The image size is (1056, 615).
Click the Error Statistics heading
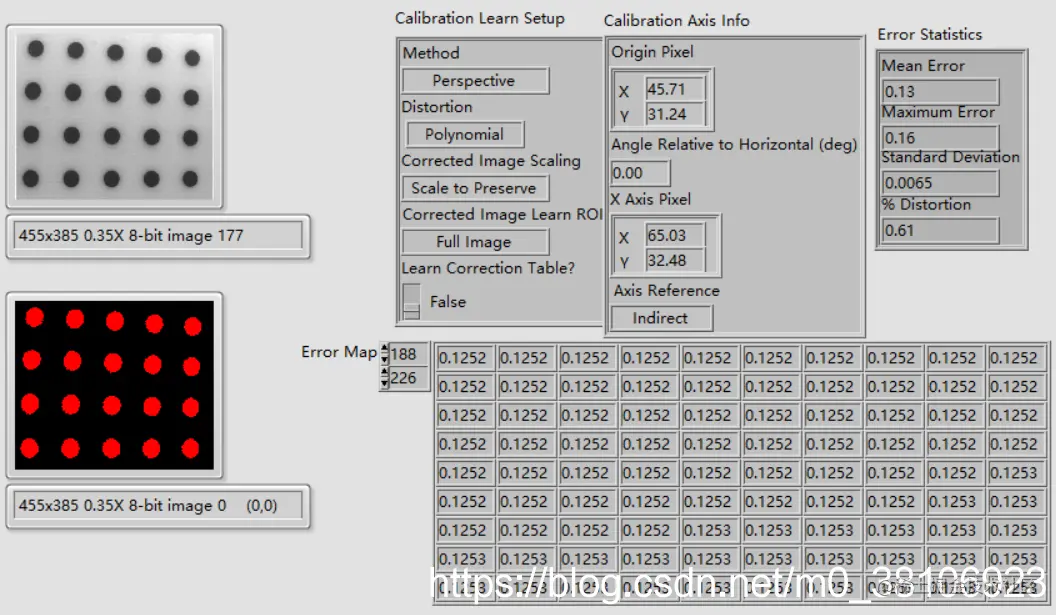(929, 34)
